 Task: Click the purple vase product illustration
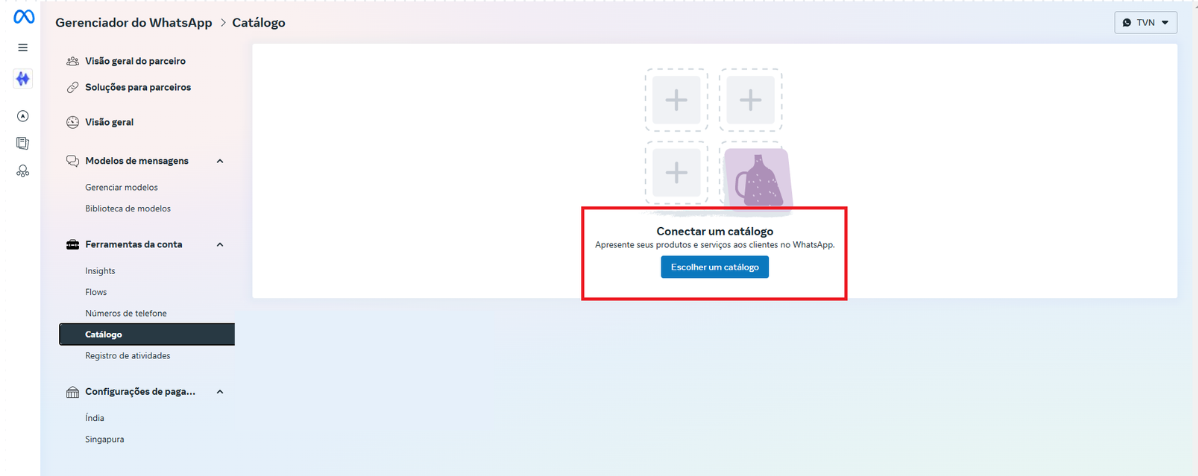pos(756,178)
